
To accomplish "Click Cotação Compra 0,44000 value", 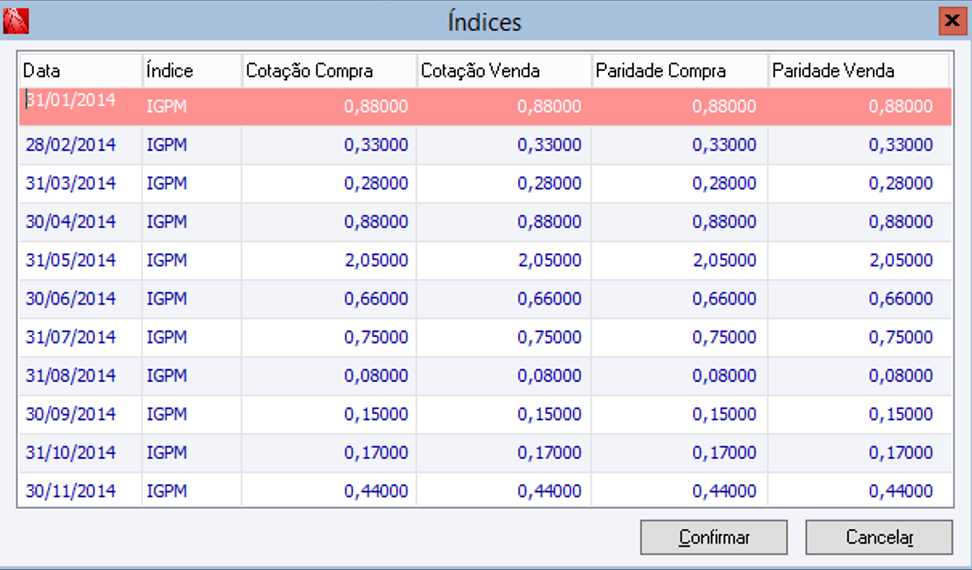I will [x=376, y=491].
